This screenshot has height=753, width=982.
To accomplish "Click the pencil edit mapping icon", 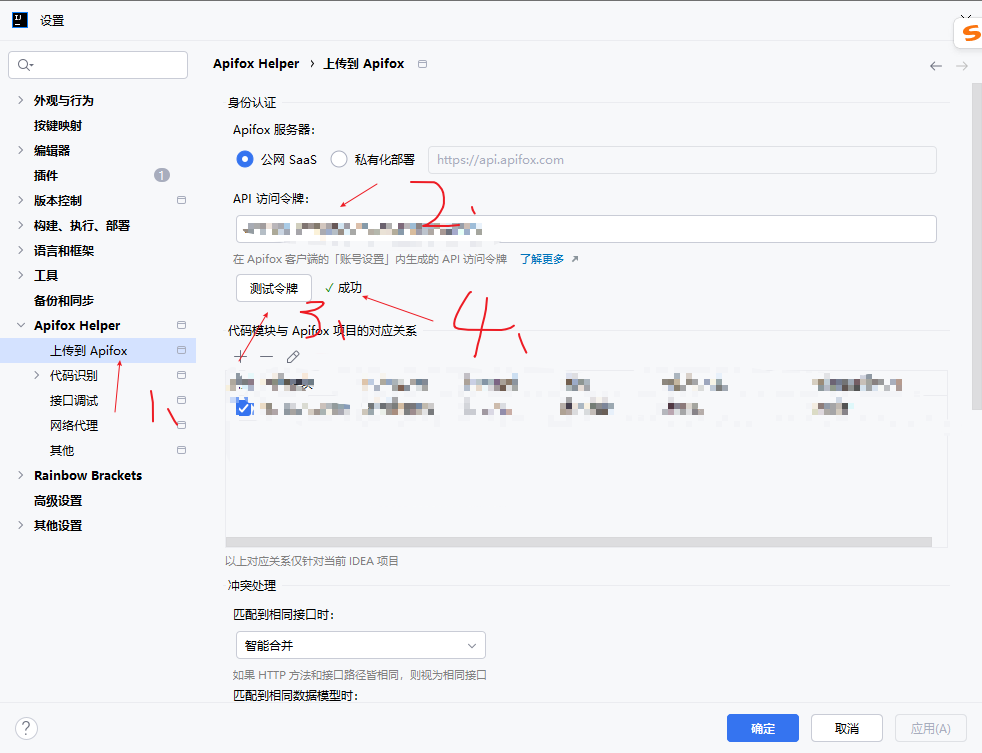I will pyautogui.click(x=293, y=356).
